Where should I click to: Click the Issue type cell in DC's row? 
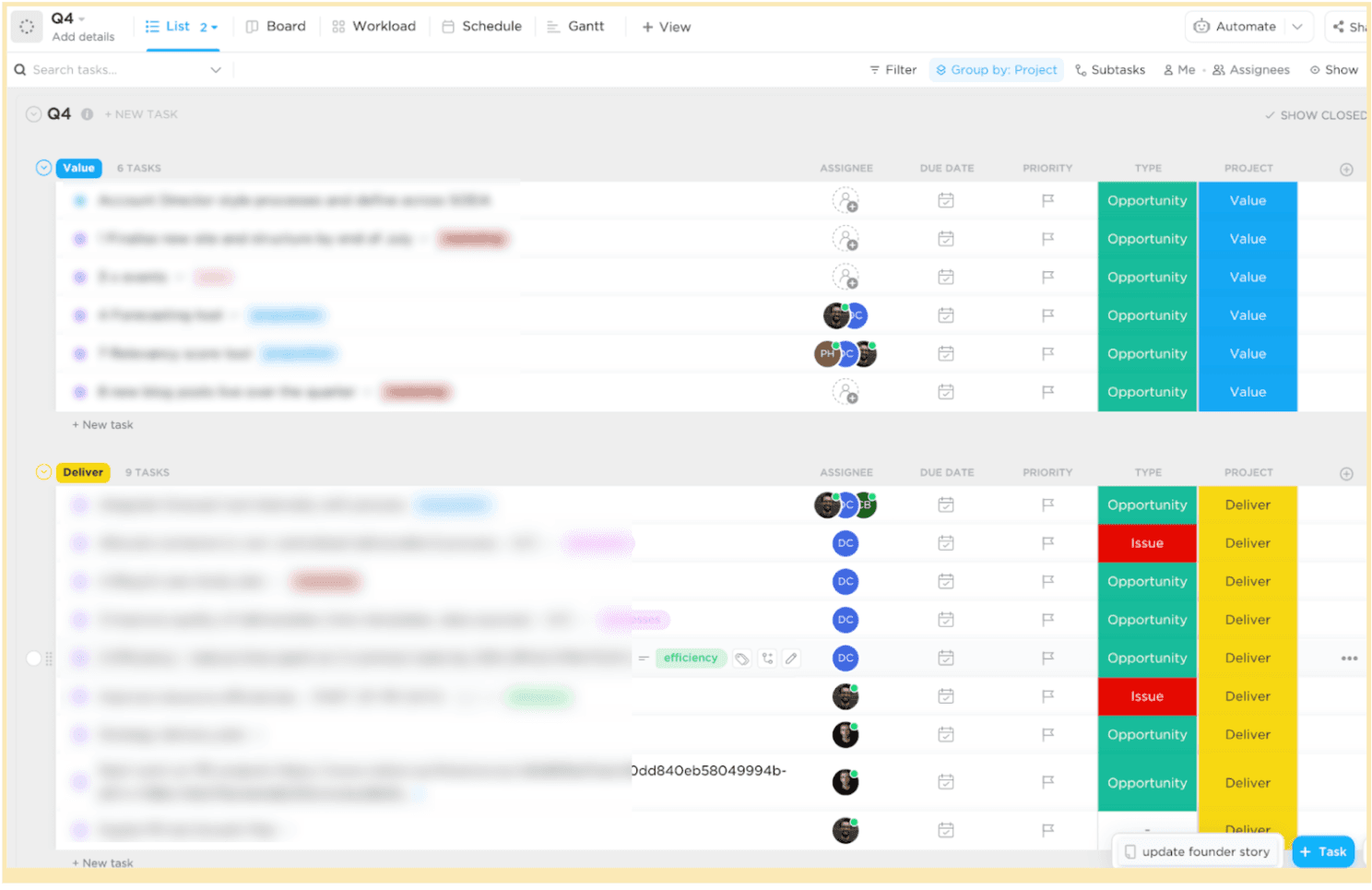point(1147,543)
